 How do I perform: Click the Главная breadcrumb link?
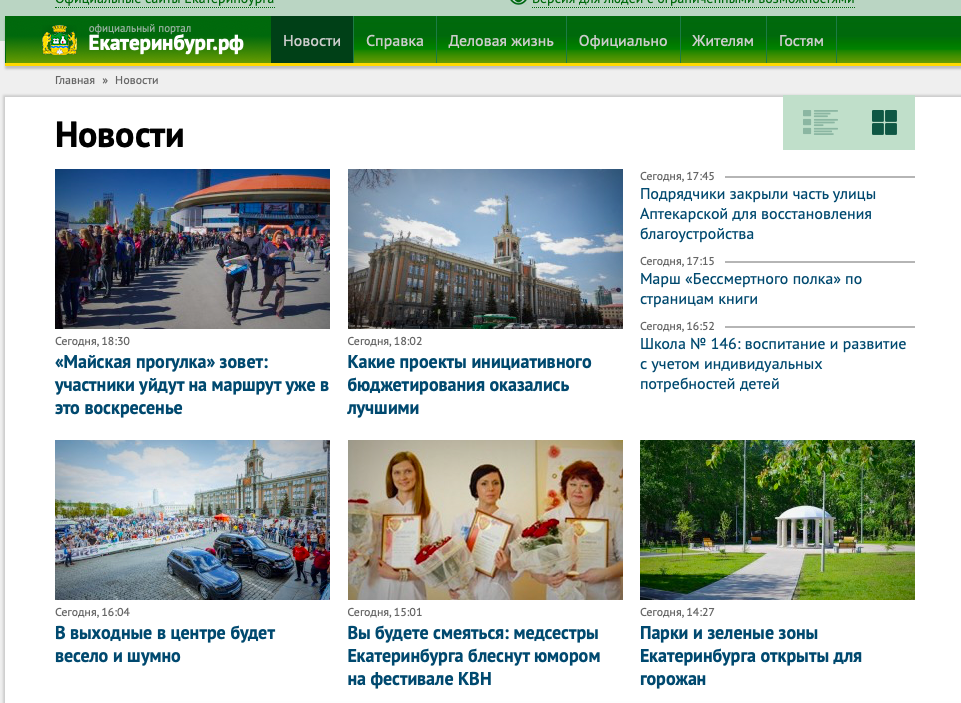coord(75,80)
